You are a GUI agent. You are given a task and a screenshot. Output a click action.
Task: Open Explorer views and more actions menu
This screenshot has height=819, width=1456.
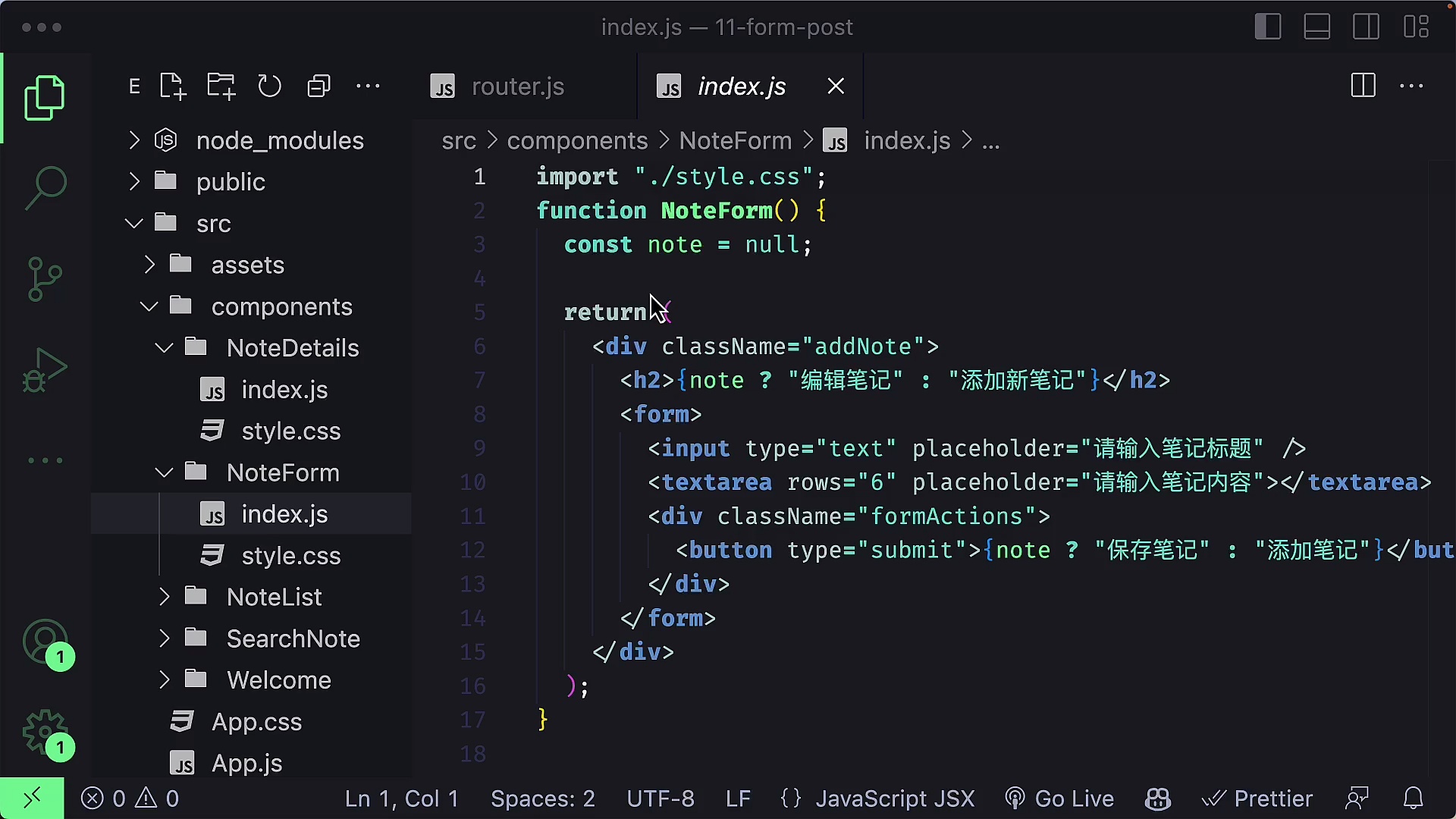[369, 86]
